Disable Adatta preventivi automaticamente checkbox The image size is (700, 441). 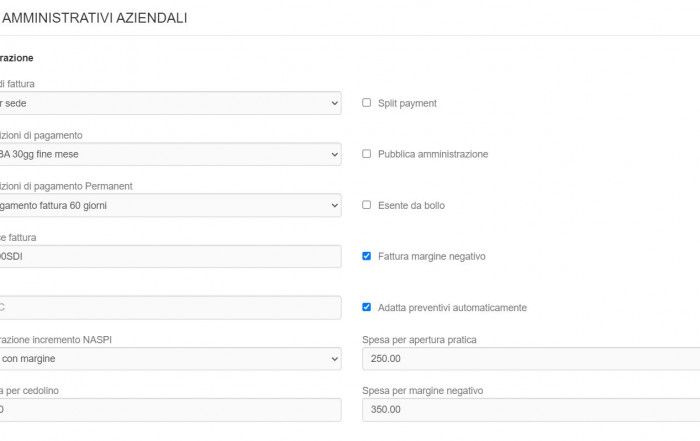click(366, 307)
